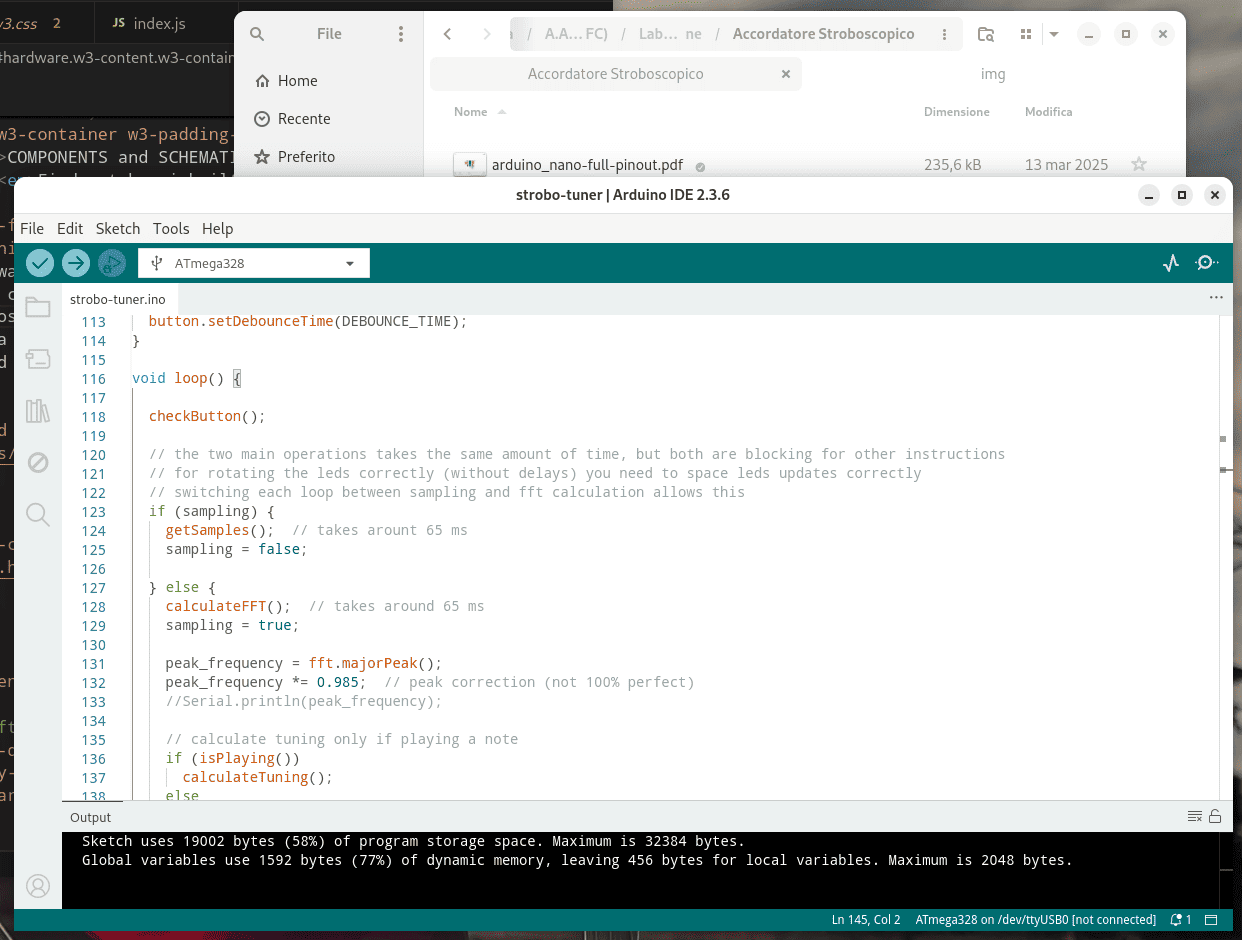Go to Recente in file manager sidebar
Image resolution: width=1242 pixels, height=940 pixels.
(x=304, y=119)
